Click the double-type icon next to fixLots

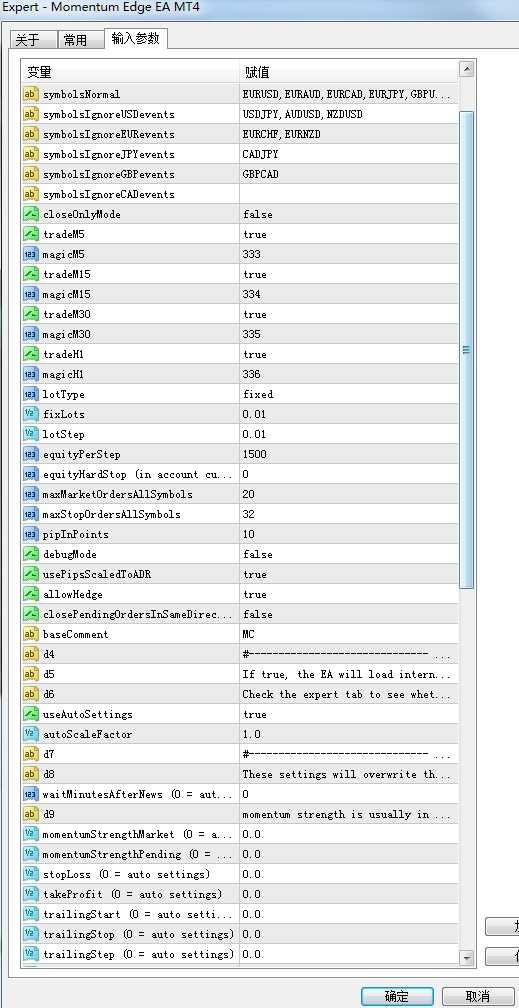31,414
